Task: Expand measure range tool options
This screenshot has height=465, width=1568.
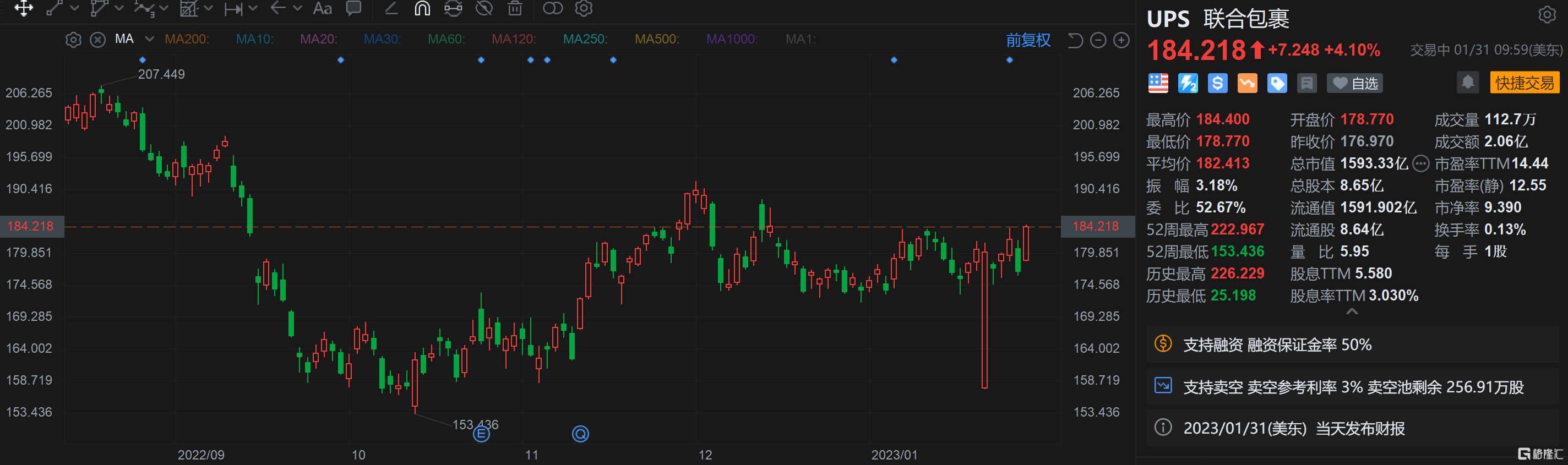Action: (x=253, y=8)
